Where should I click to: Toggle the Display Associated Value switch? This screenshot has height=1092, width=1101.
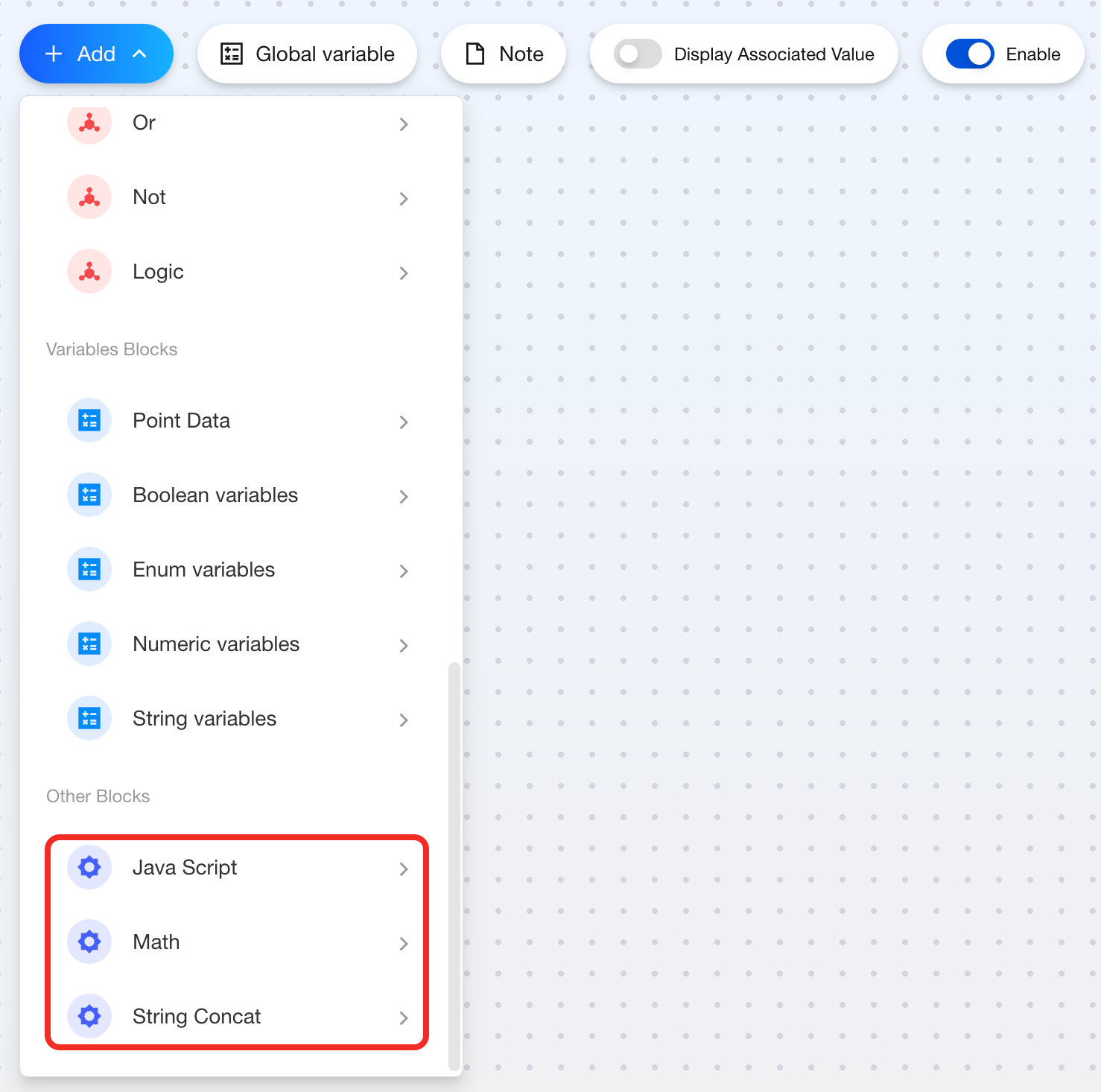click(x=638, y=54)
